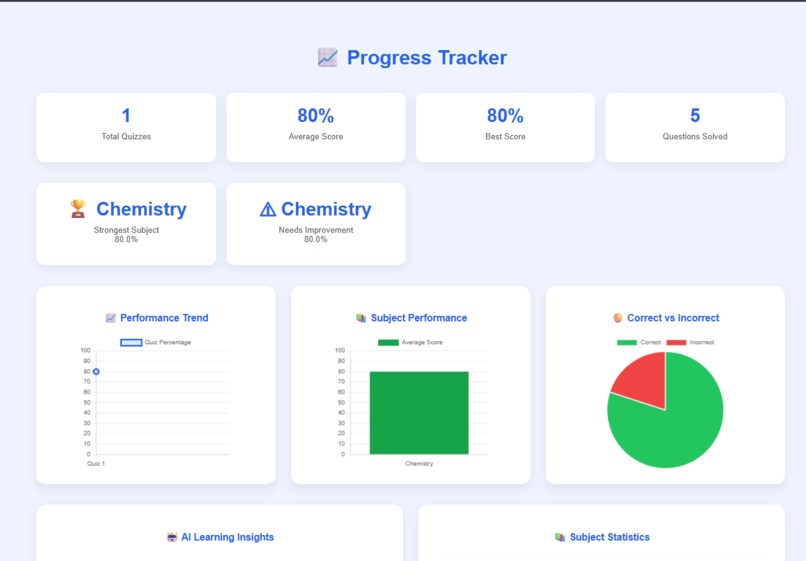This screenshot has width=806, height=561.
Task: Click the green Chemistry bar in Subject Performance
Action: 419,413
